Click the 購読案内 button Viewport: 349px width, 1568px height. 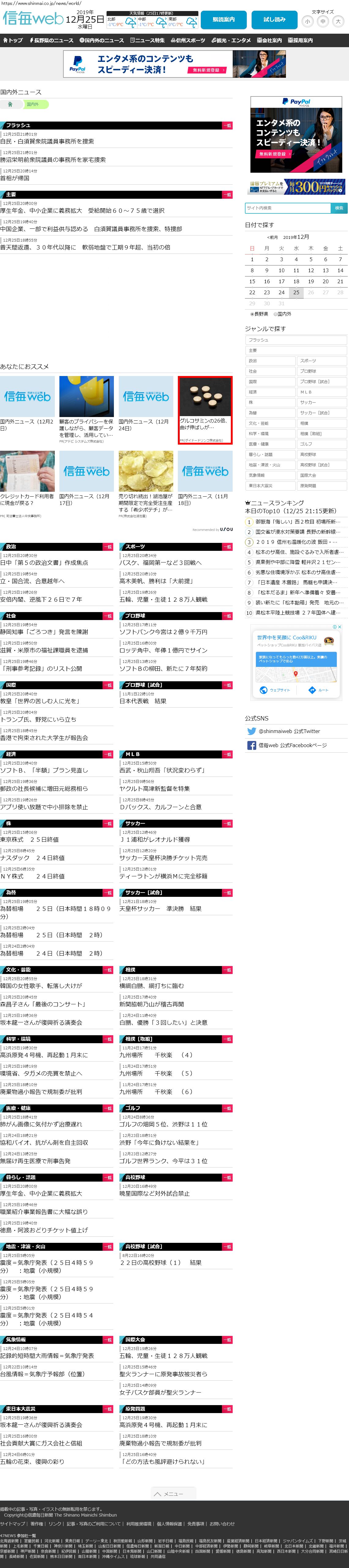[223, 20]
